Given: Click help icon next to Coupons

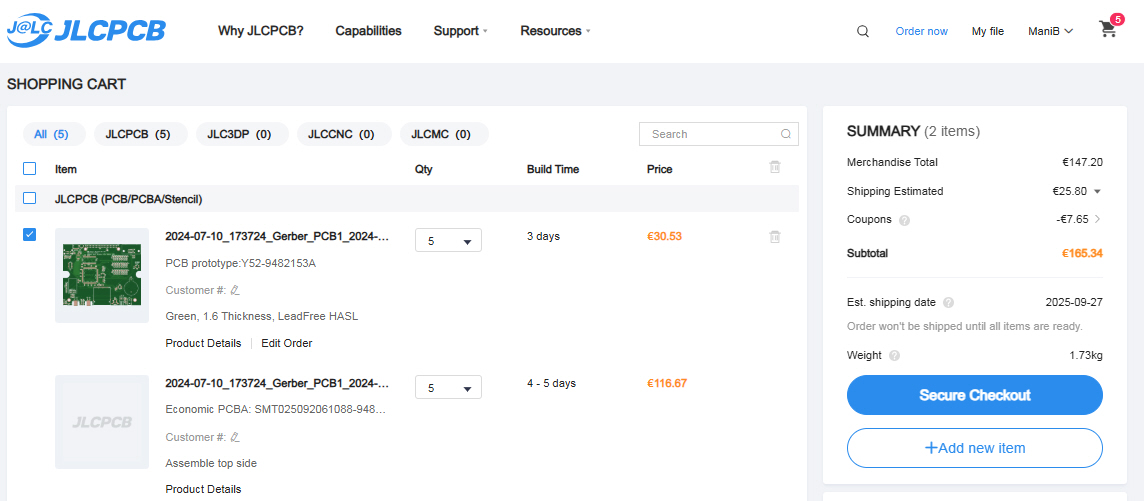Looking at the screenshot, I should 905,220.
